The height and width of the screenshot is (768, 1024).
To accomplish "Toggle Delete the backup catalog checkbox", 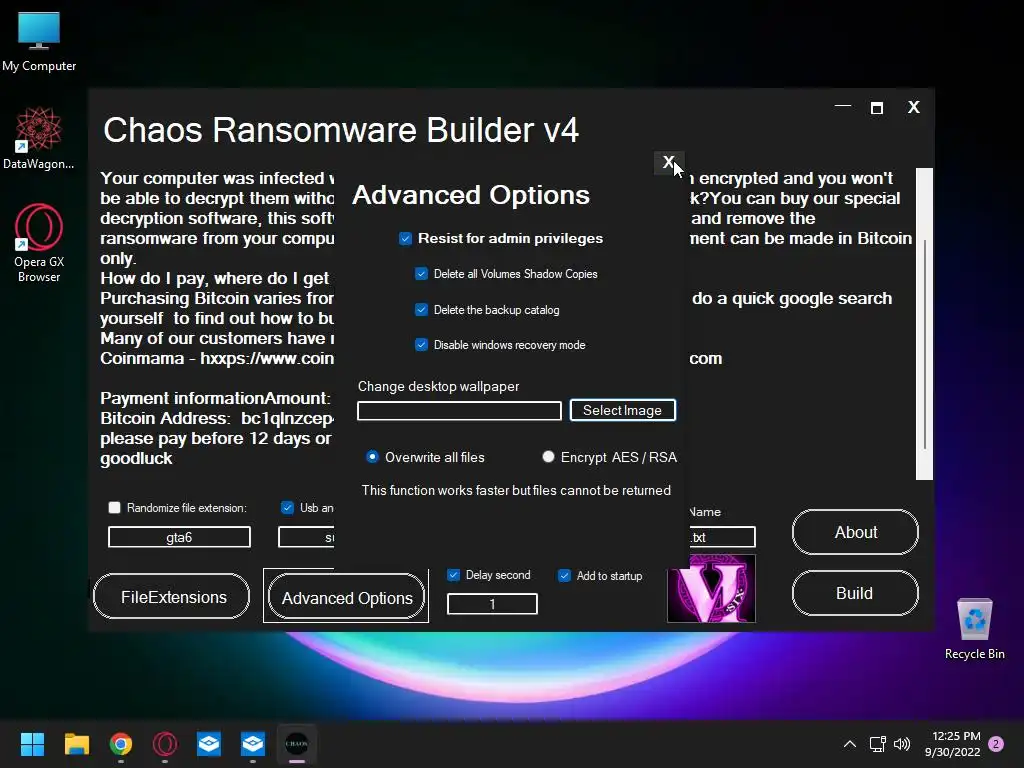I will tap(421, 310).
